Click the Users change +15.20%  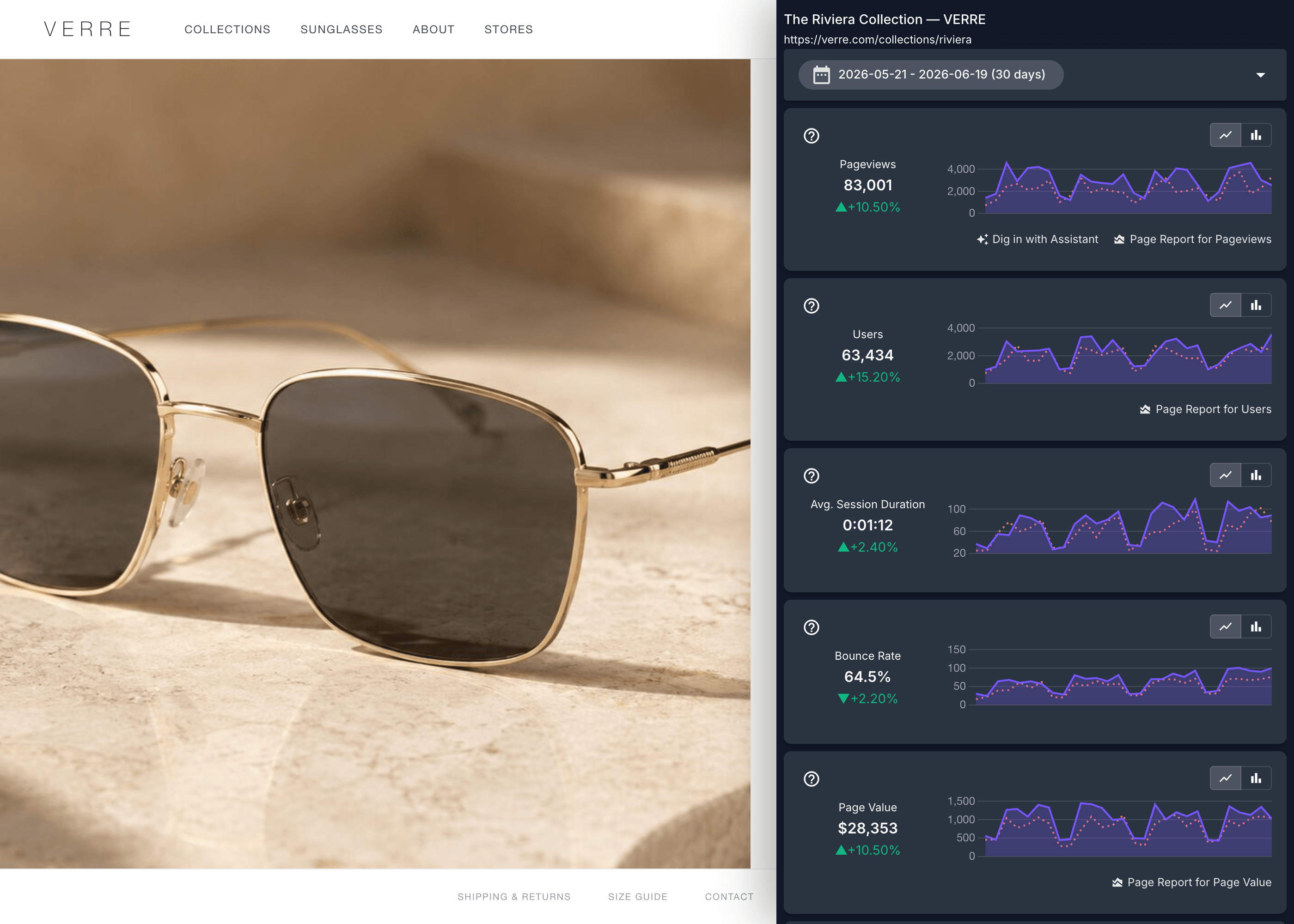click(868, 377)
